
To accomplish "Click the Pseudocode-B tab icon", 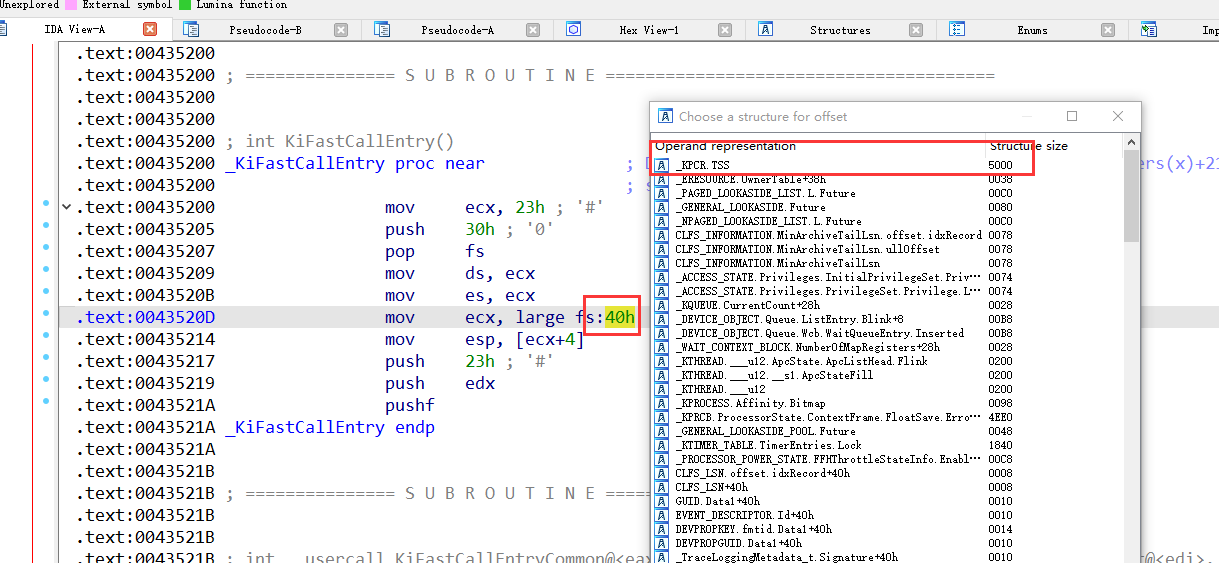I will pos(189,29).
